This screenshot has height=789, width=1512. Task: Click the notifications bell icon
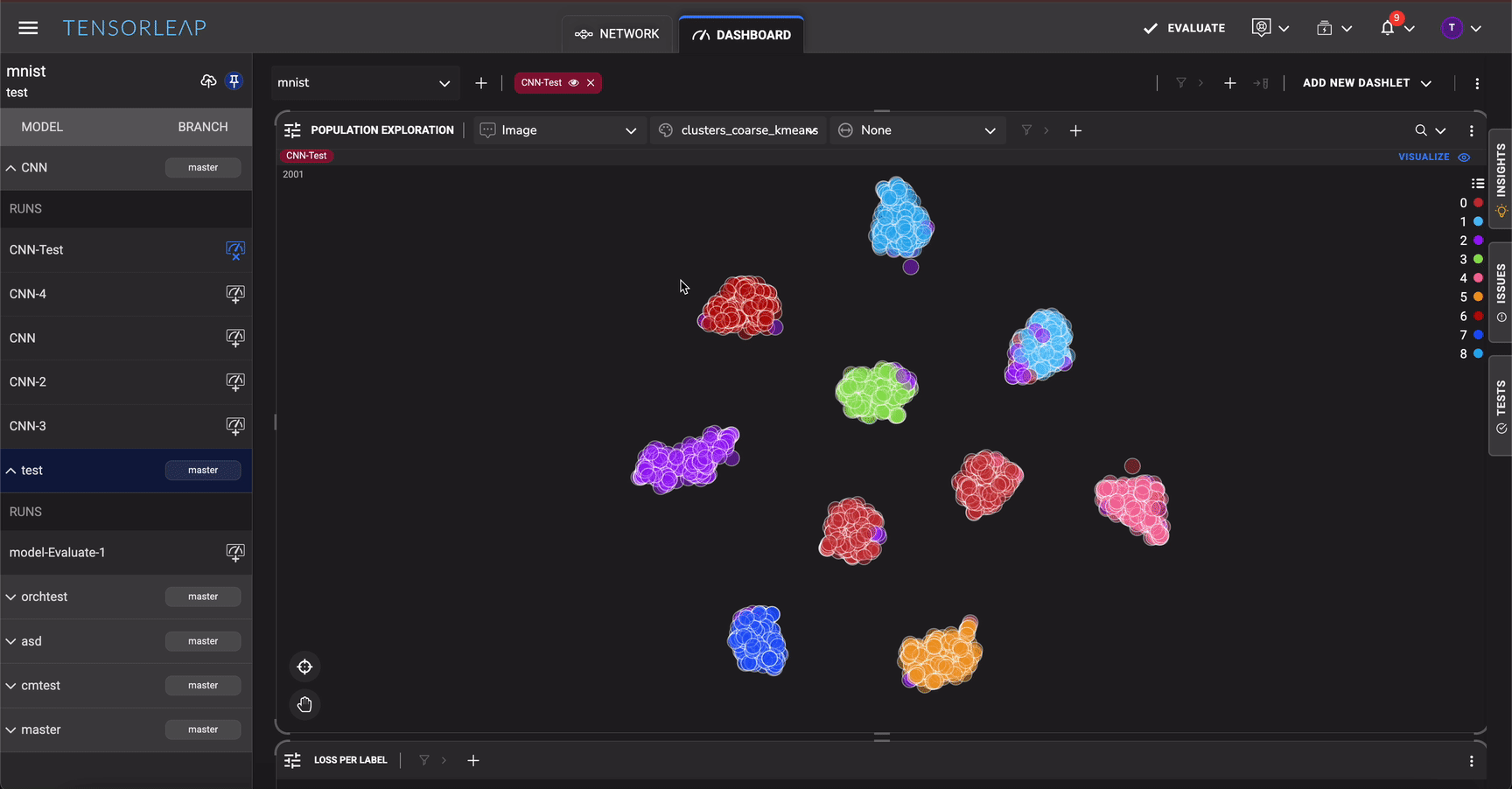coord(1388,28)
